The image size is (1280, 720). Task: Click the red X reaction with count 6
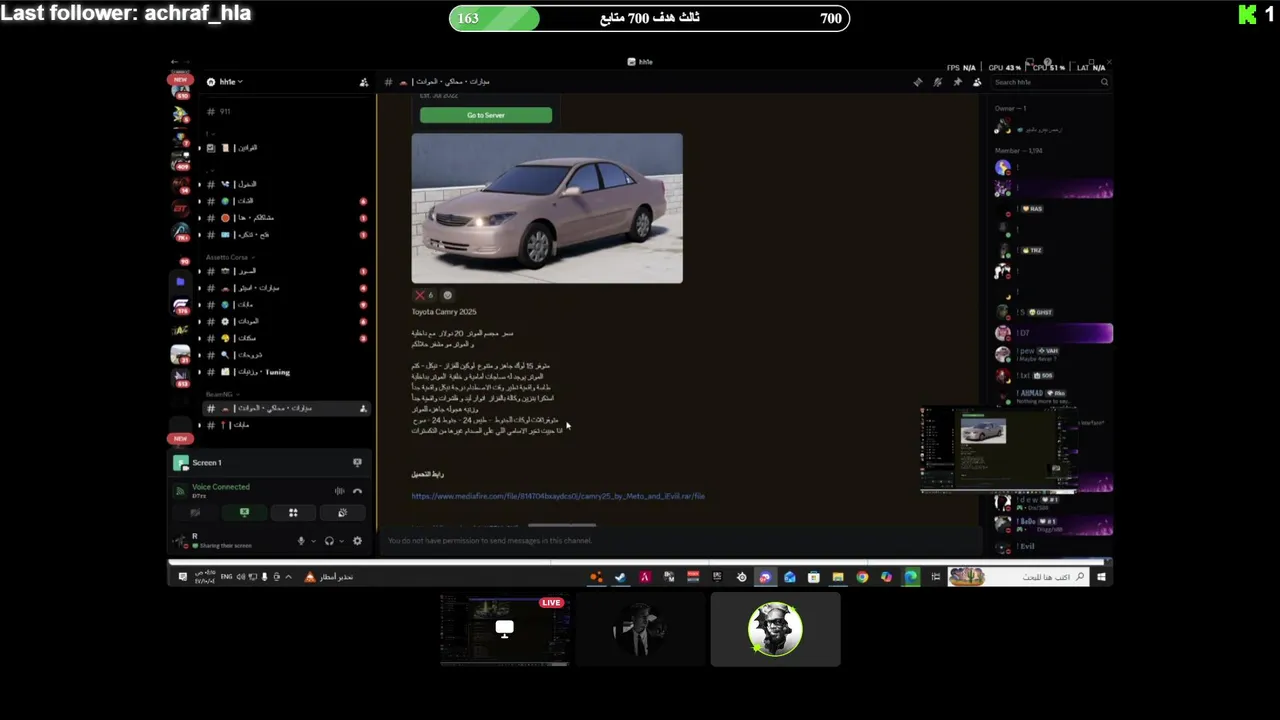[425, 295]
